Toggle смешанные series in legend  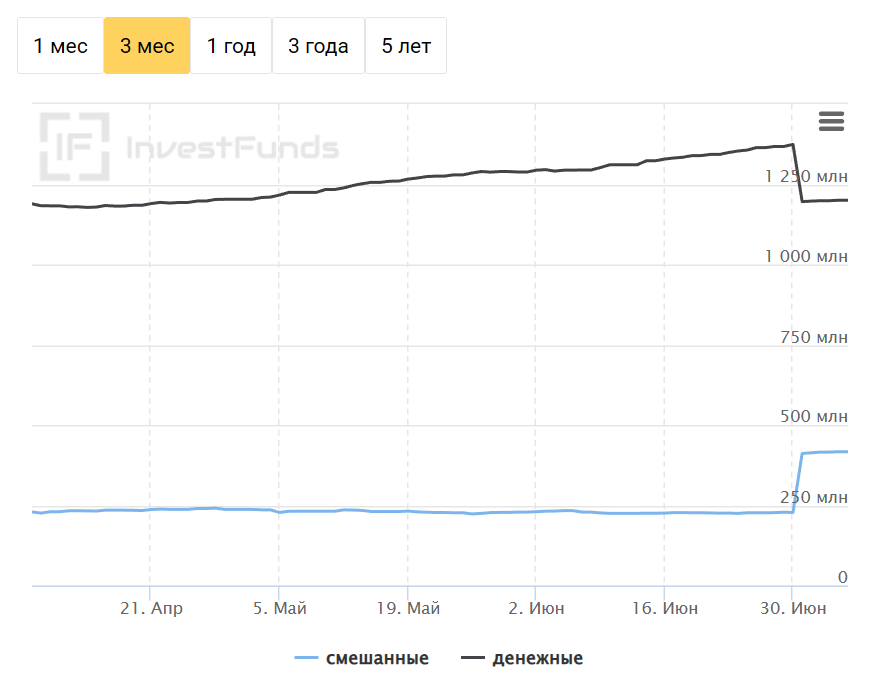tap(377, 658)
